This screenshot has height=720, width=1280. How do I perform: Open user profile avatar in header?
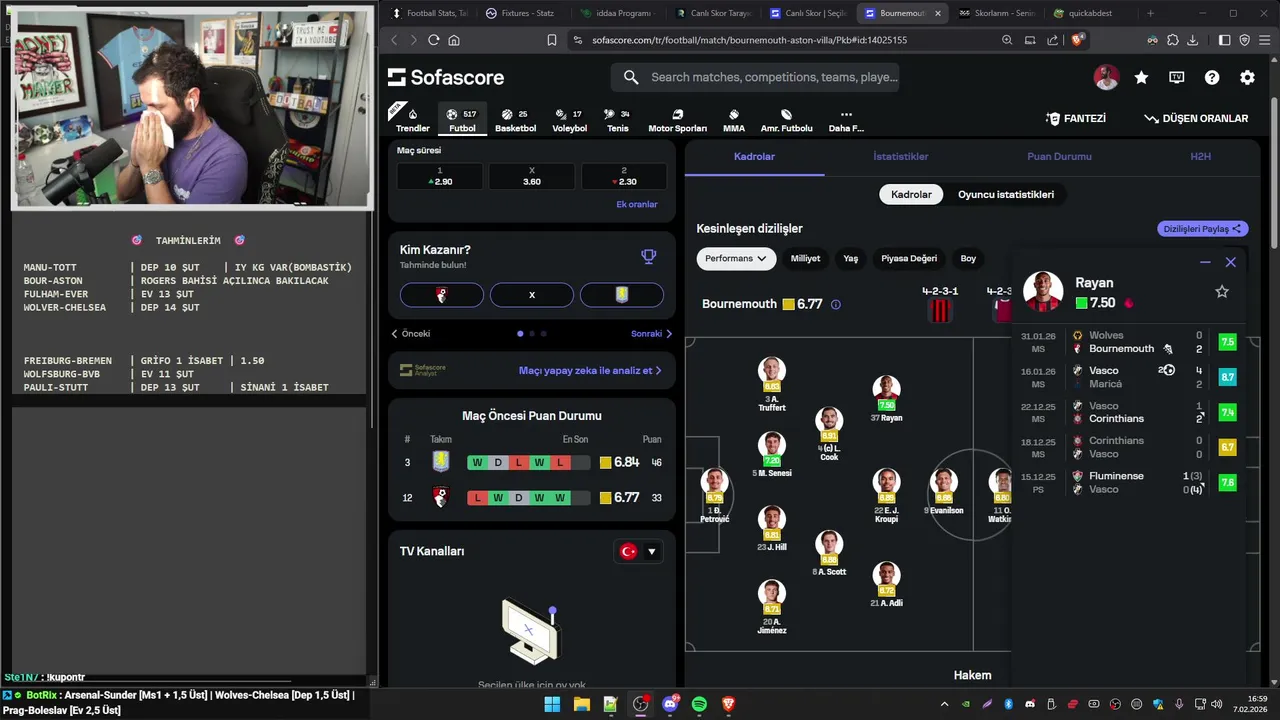1106,77
